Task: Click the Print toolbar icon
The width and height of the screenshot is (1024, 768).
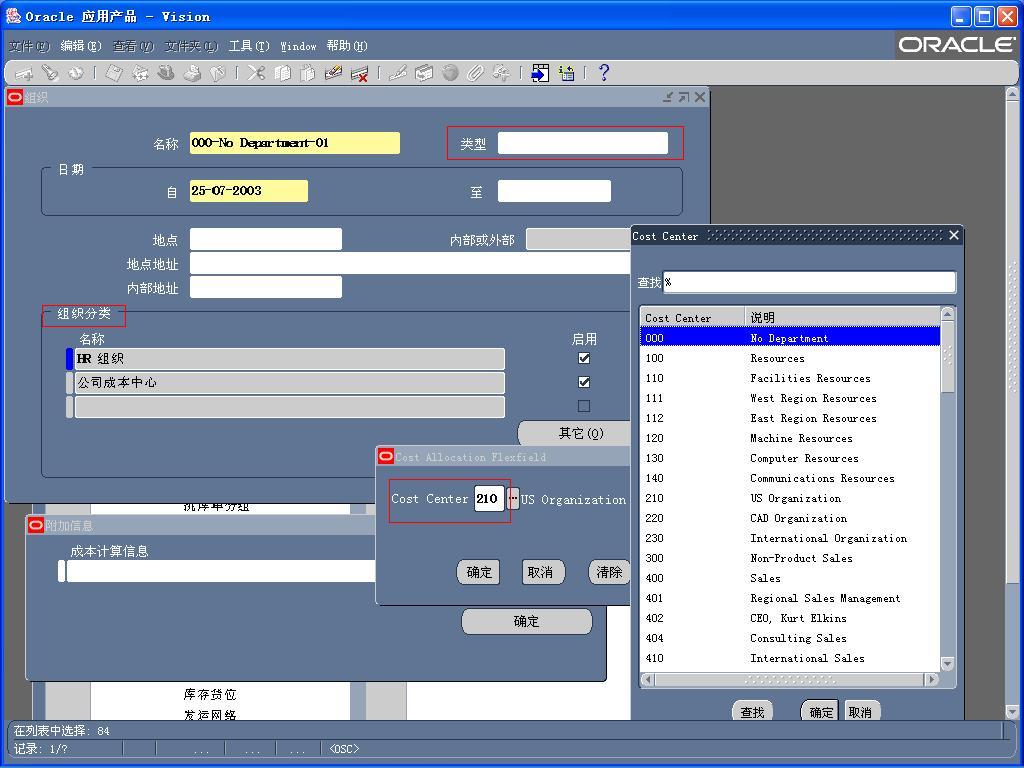Action: pos(192,73)
